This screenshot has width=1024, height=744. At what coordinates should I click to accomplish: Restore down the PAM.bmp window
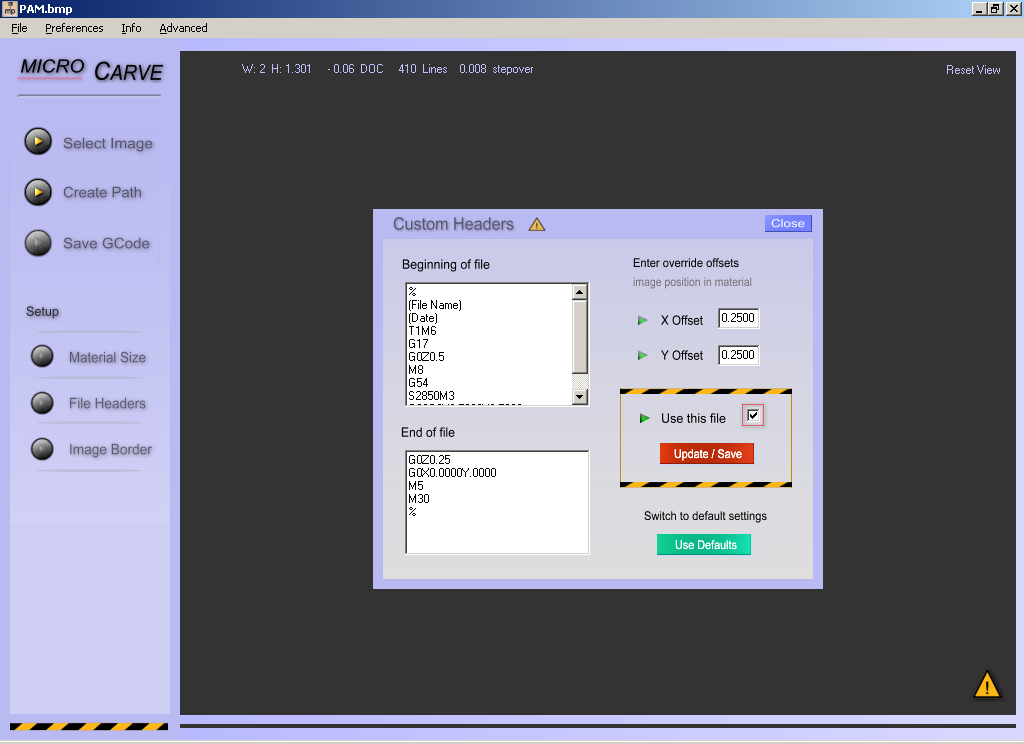995,8
